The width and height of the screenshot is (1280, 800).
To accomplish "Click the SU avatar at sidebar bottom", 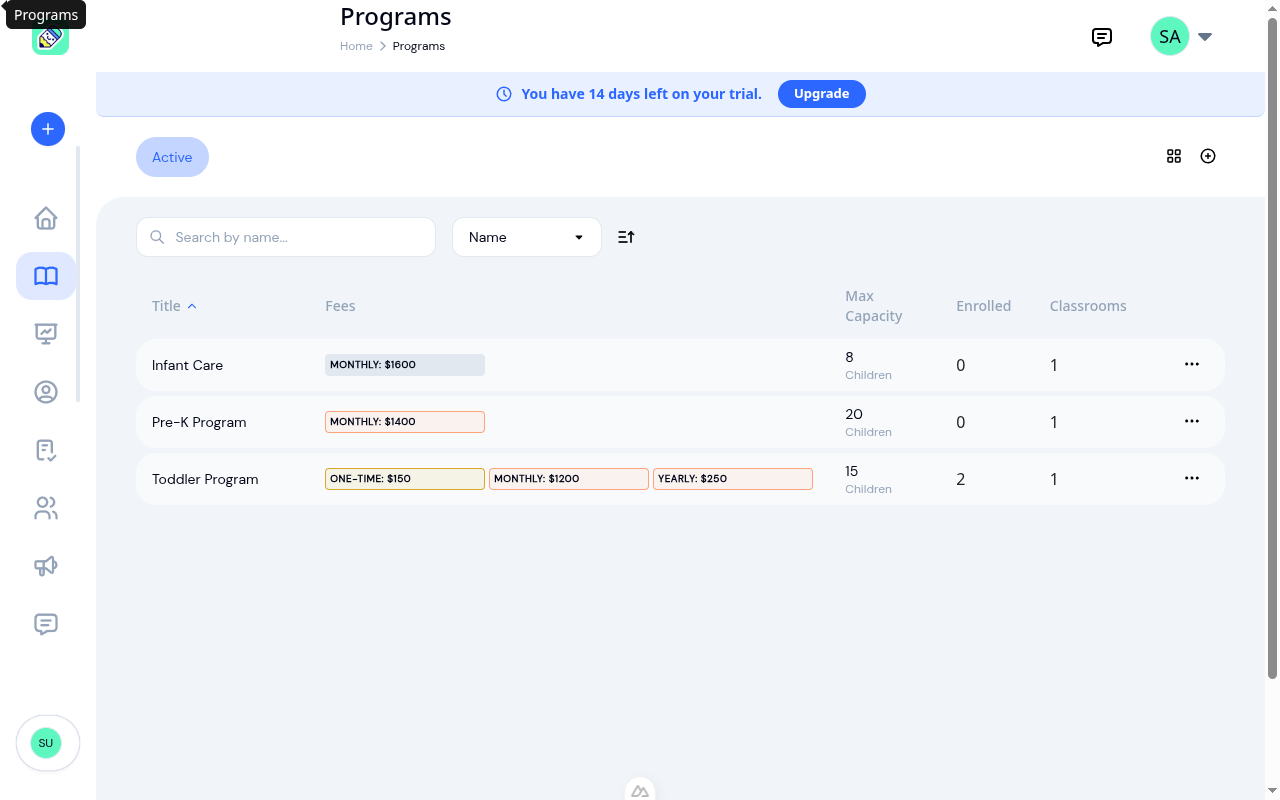I will point(46,743).
